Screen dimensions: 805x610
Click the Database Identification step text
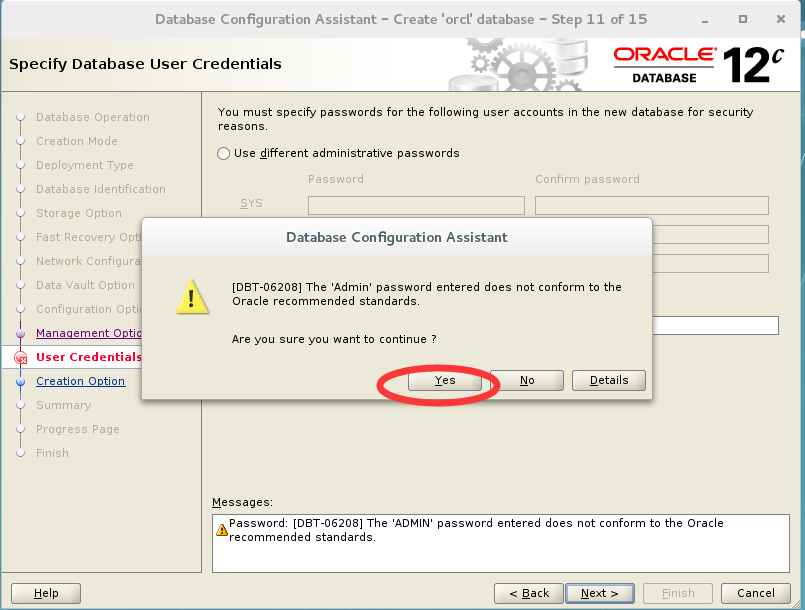pyautogui.click(x=101, y=189)
